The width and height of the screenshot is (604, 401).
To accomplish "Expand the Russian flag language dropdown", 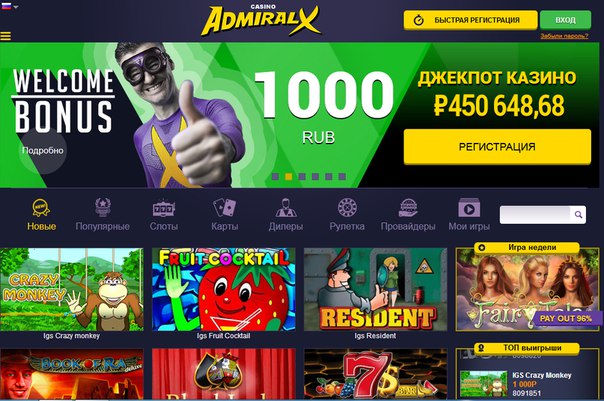I will pos(10,7).
